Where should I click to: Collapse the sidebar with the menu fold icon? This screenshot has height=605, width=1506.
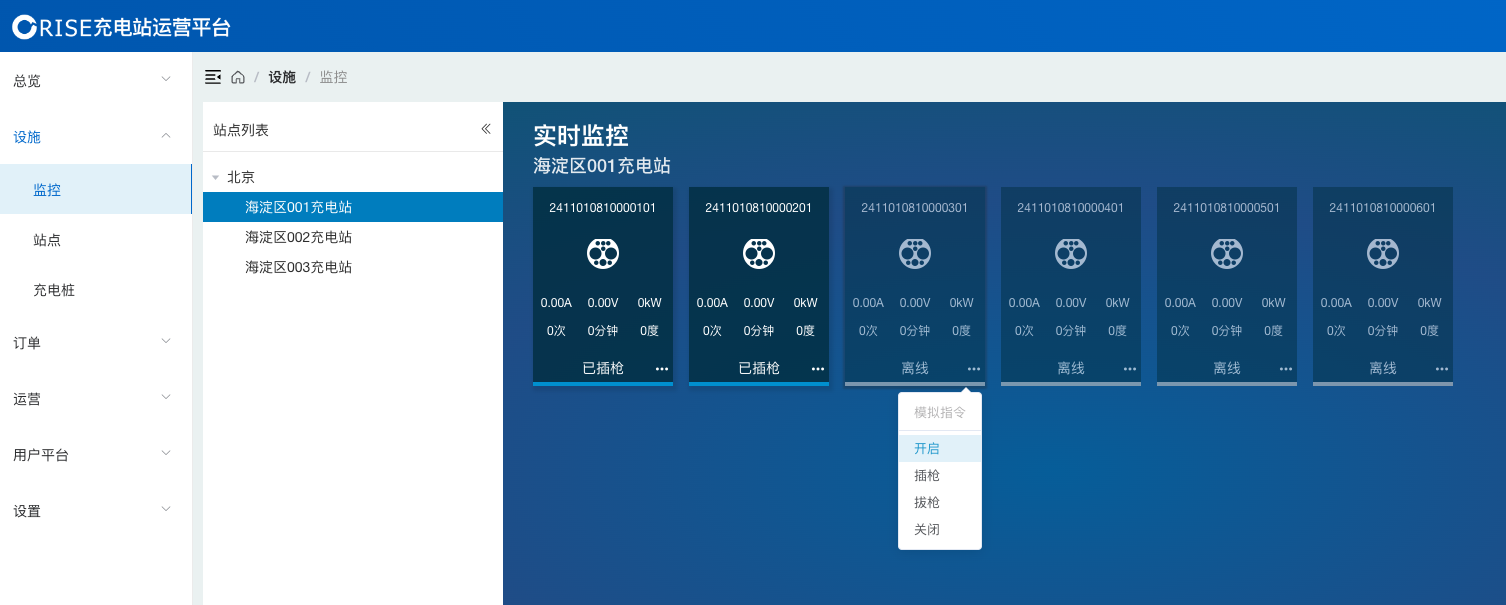pos(213,77)
